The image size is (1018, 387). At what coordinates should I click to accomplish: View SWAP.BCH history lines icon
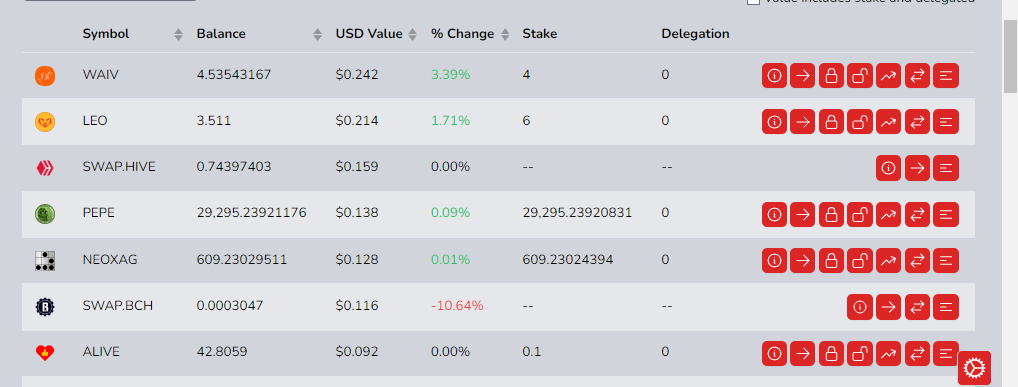point(946,307)
